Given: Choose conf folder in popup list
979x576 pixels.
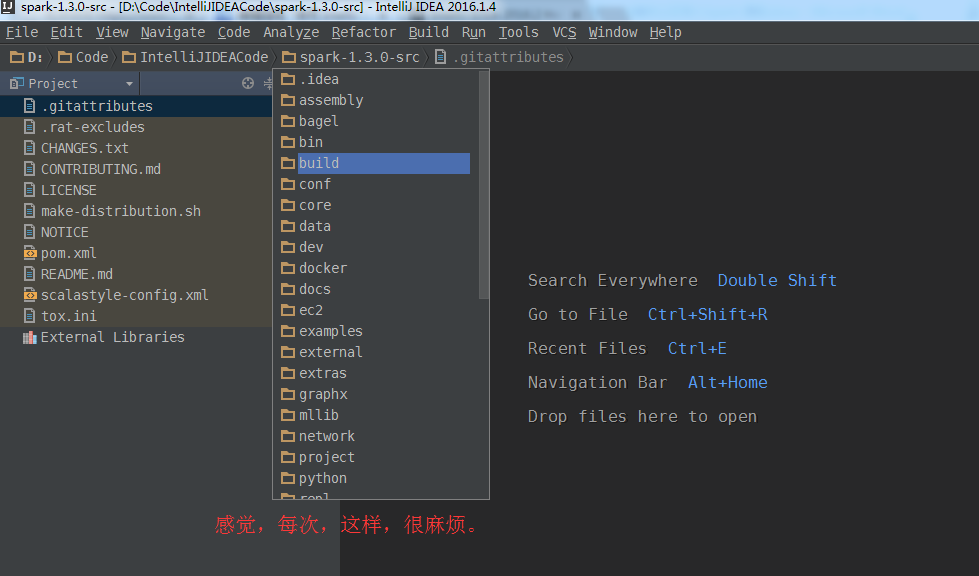Looking at the screenshot, I should (375, 185).
